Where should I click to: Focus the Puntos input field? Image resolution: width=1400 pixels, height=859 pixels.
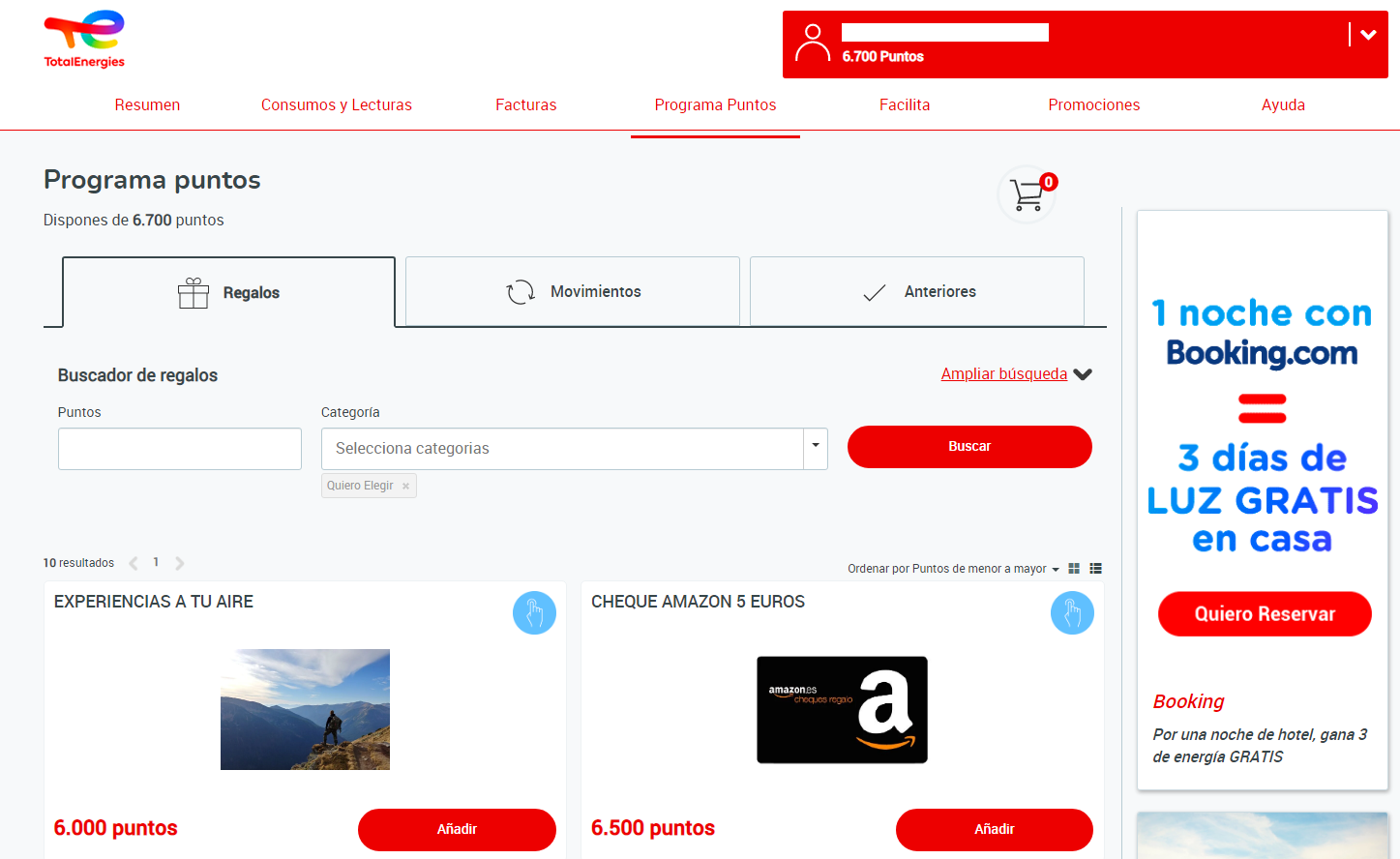click(180, 449)
